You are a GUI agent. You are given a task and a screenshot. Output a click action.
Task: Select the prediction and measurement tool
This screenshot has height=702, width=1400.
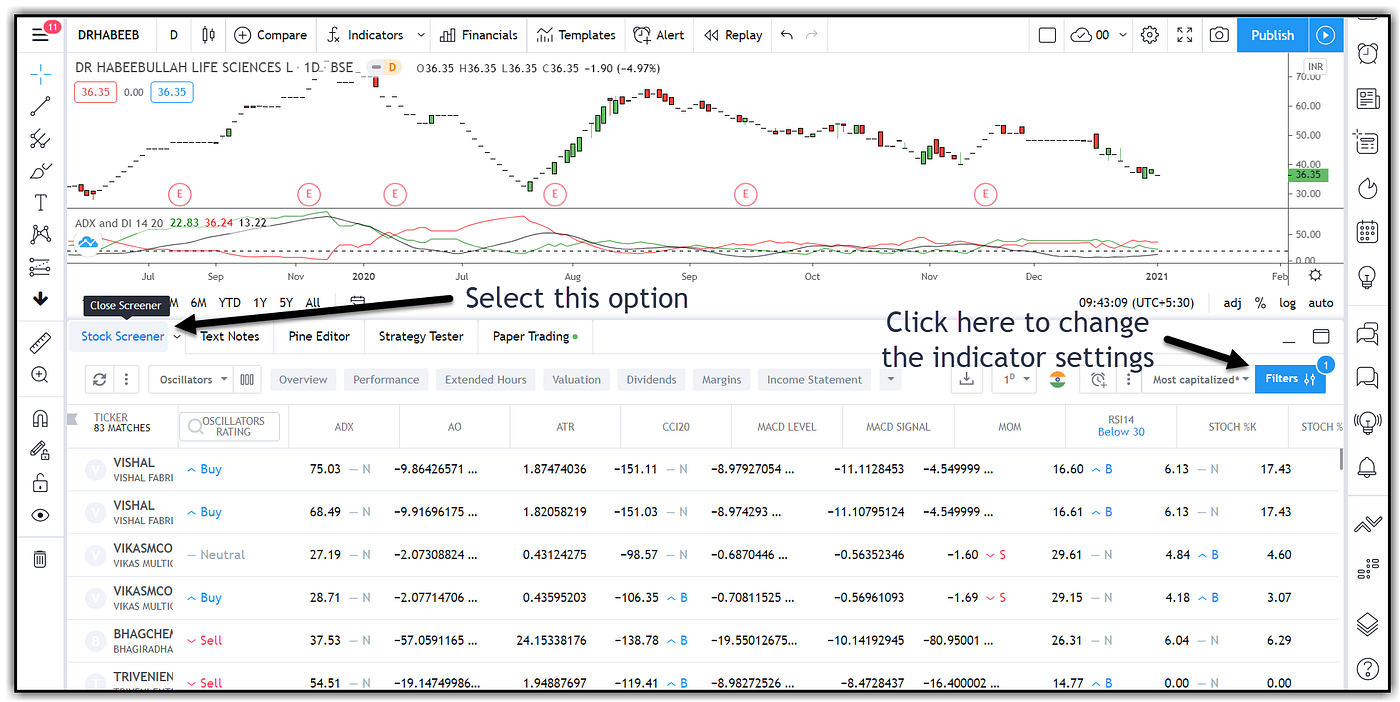point(40,267)
